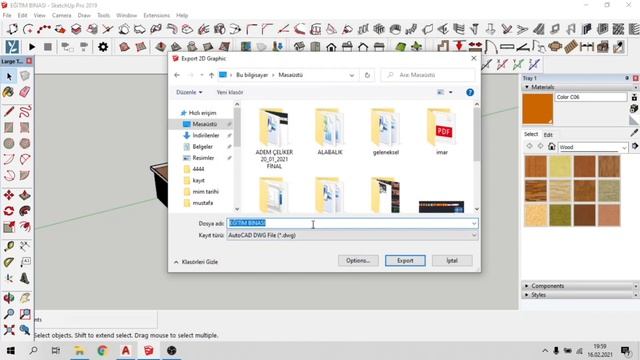Activate the Move tool
This screenshot has width=640, height=360.
[9, 195]
